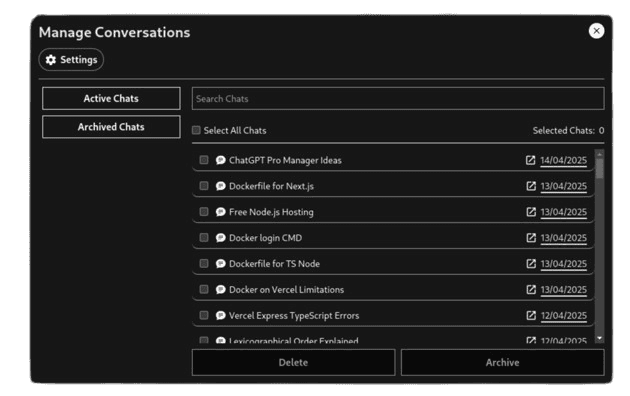
Task: Switch to the Archived Chats tab
Action: tap(111, 127)
